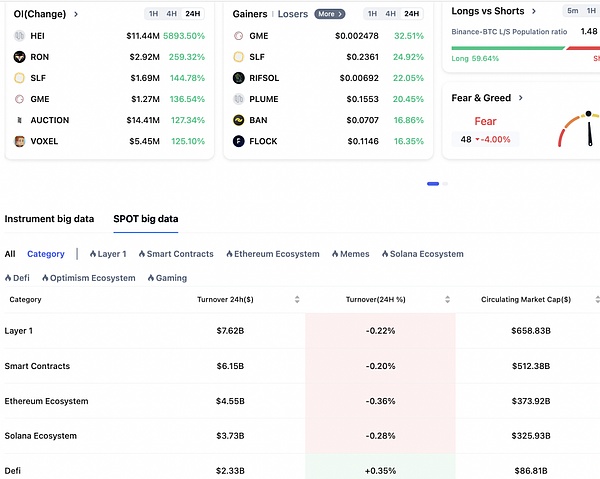The width and height of the screenshot is (600, 479).
Task: Click flame icon beside Smart Contracts filter
Action: coord(142,254)
